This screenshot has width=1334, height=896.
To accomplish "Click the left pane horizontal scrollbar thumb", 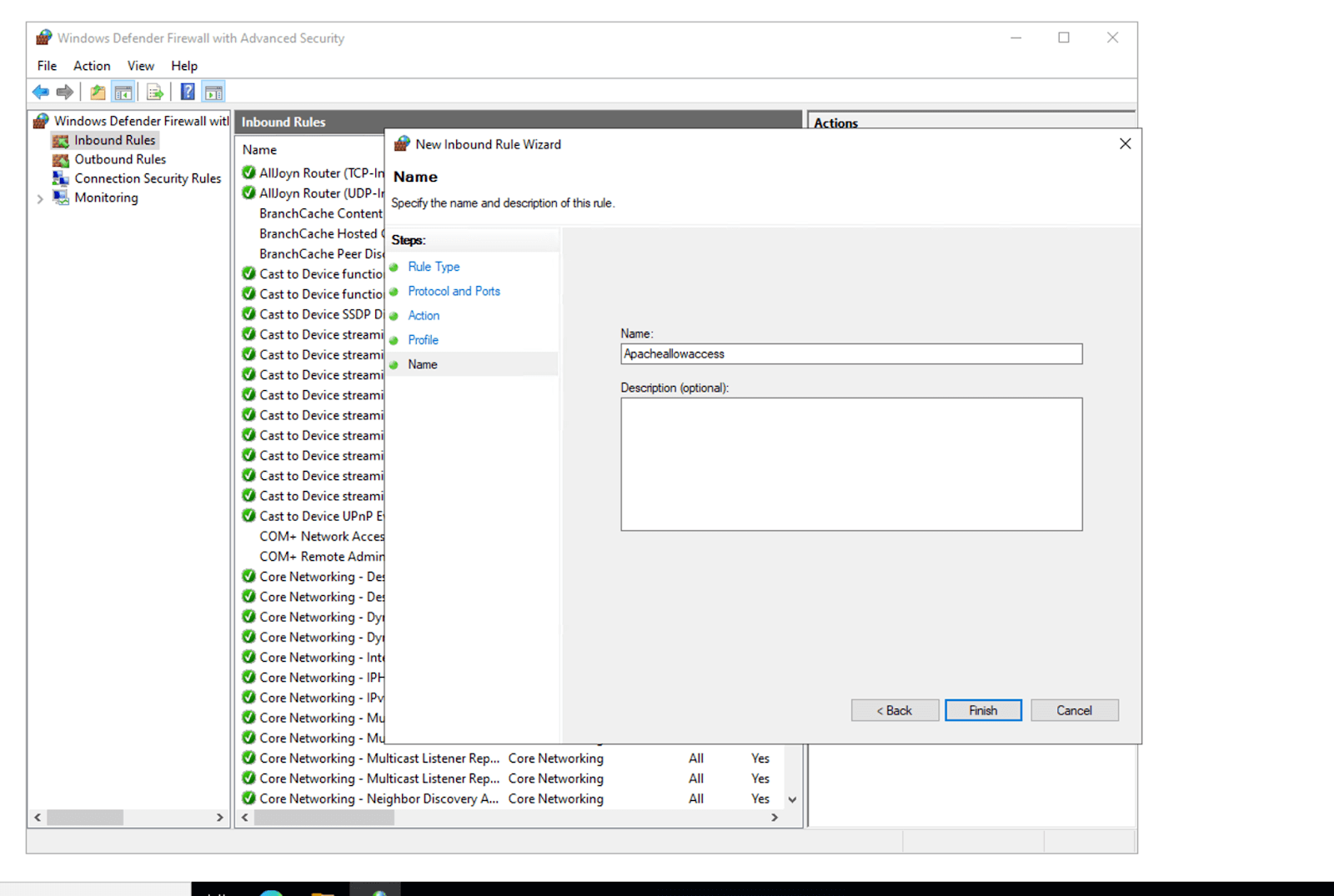I will click(85, 818).
